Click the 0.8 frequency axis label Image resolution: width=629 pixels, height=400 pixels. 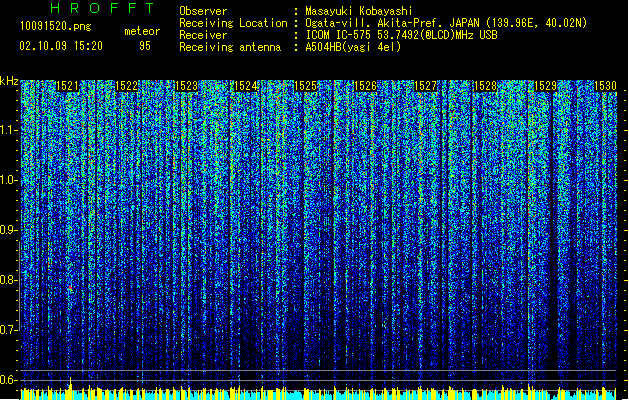[8, 280]
